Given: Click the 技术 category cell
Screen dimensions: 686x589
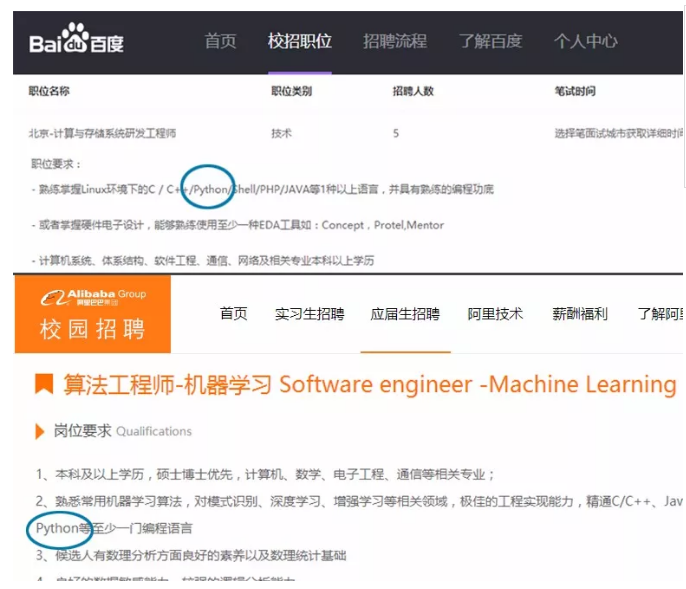Looking at the screenshot, I should (281, 133).
